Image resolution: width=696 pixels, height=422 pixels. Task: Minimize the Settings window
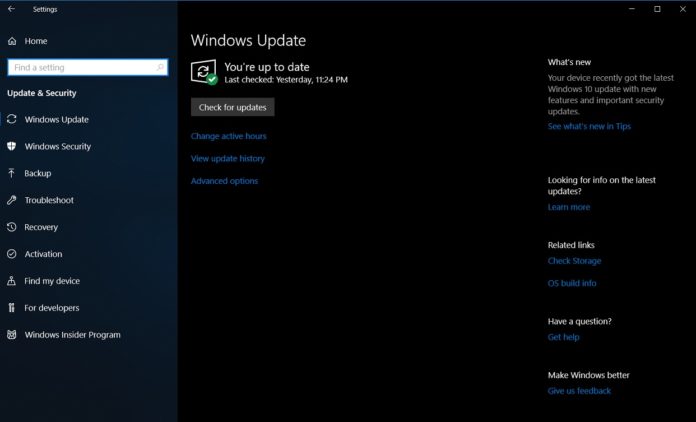(x=632, y=9)
